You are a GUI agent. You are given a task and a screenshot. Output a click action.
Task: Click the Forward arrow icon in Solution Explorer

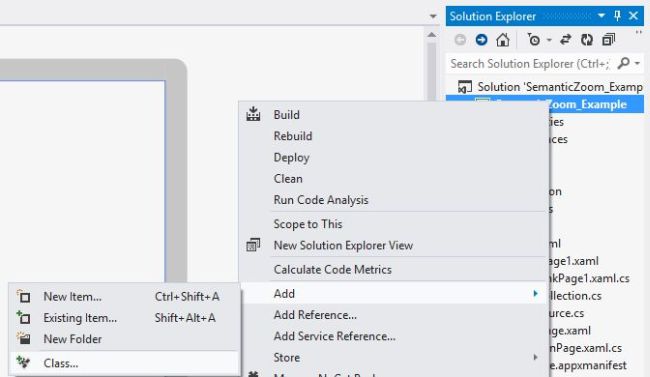point(481,40)
